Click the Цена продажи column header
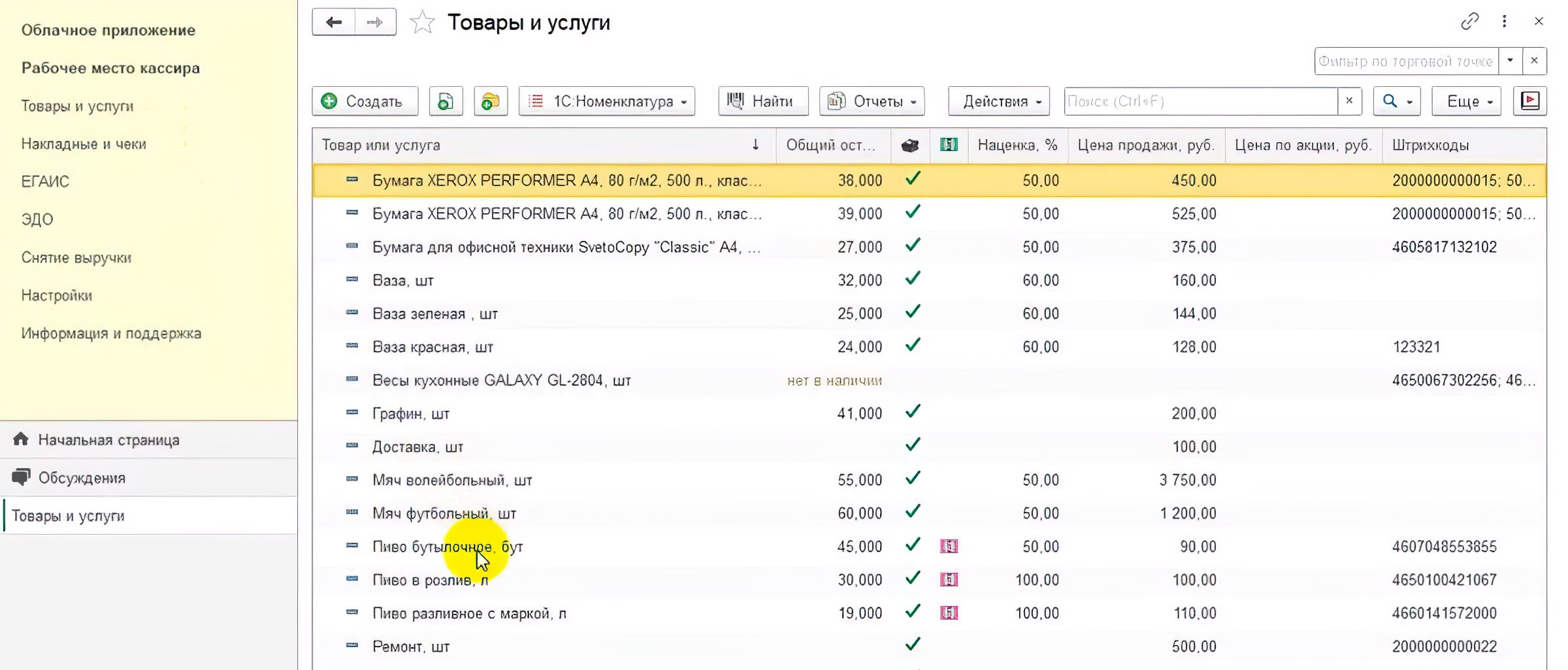Viewport: 1568px width, 670px height. pyautogui.click(x=1147, y=145)
